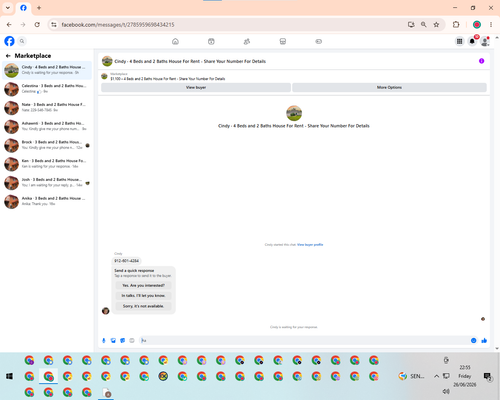Click the SEN... taskbar widget
500x400 pixels.
pos(412,376)
